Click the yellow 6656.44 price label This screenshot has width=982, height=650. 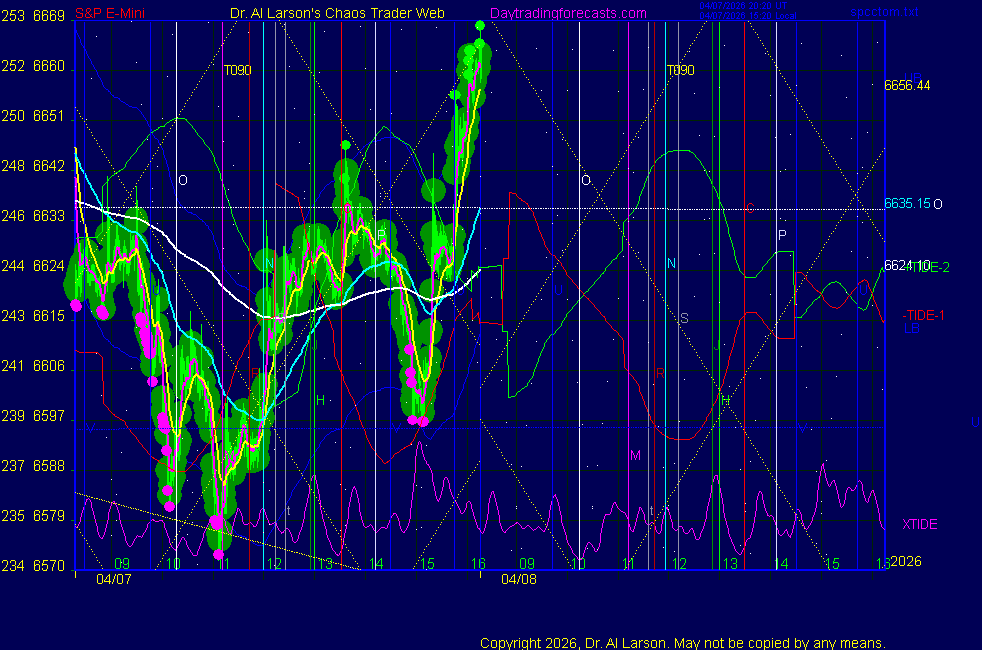[907, 85]
